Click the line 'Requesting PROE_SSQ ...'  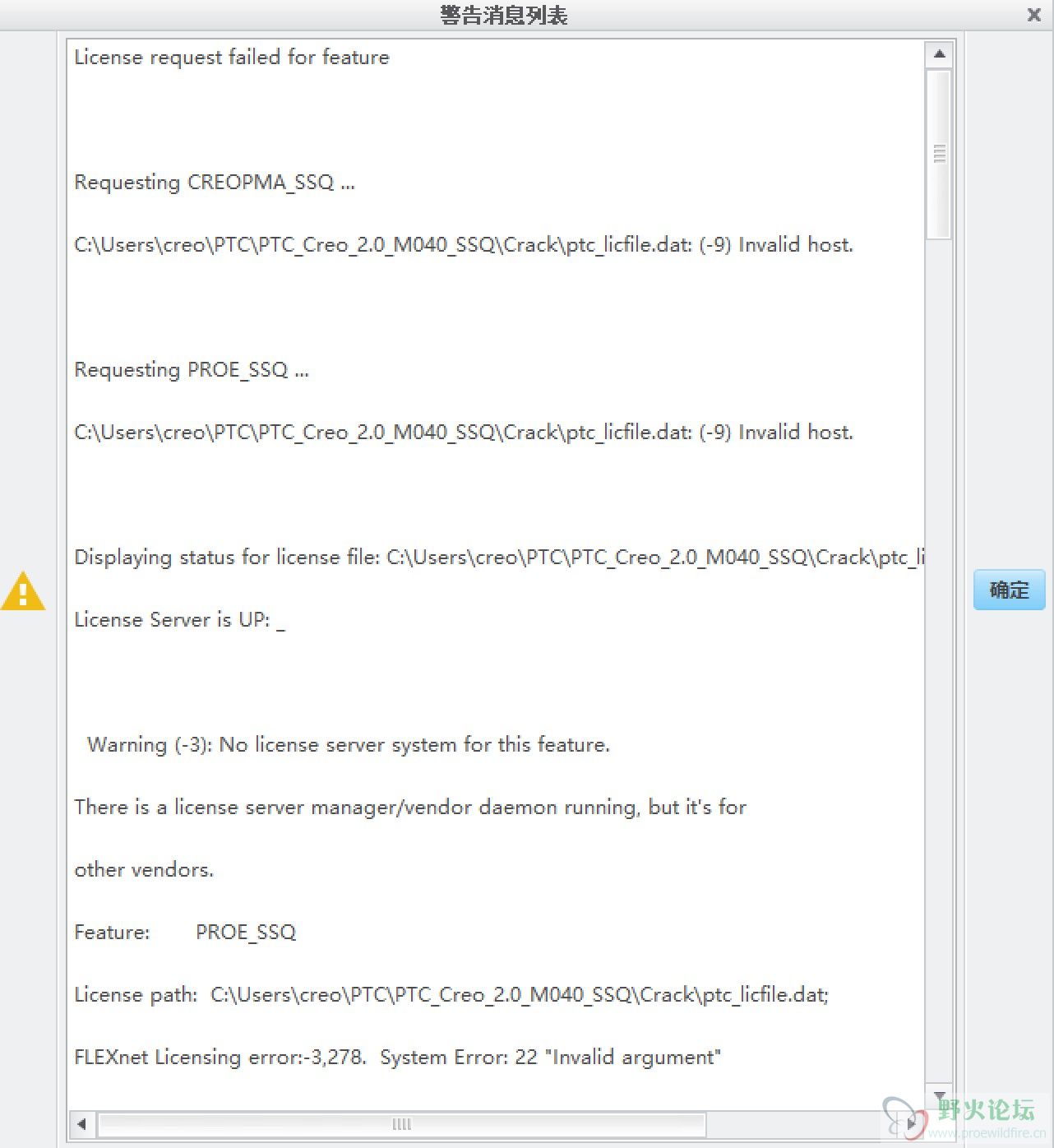point(192,369)
